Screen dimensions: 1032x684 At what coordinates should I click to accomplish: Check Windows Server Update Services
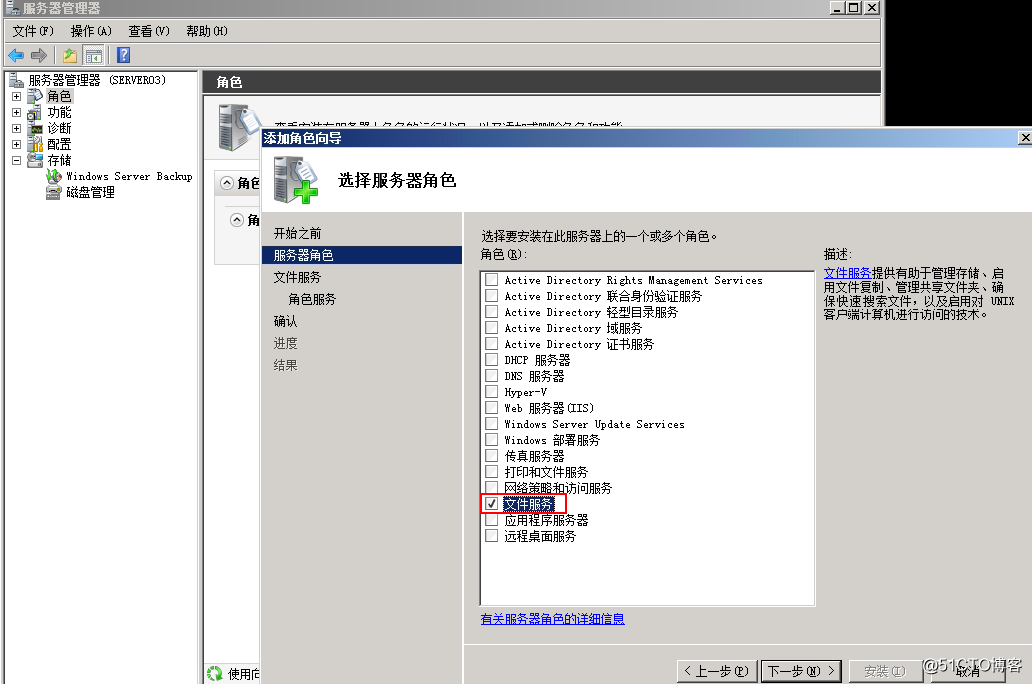coord(492,424)
